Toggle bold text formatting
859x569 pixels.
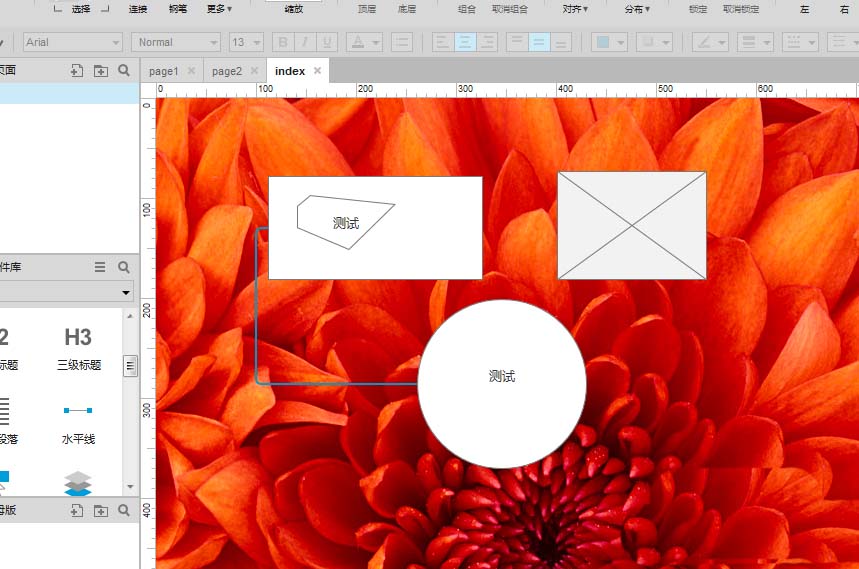click(x=282, y=42)
